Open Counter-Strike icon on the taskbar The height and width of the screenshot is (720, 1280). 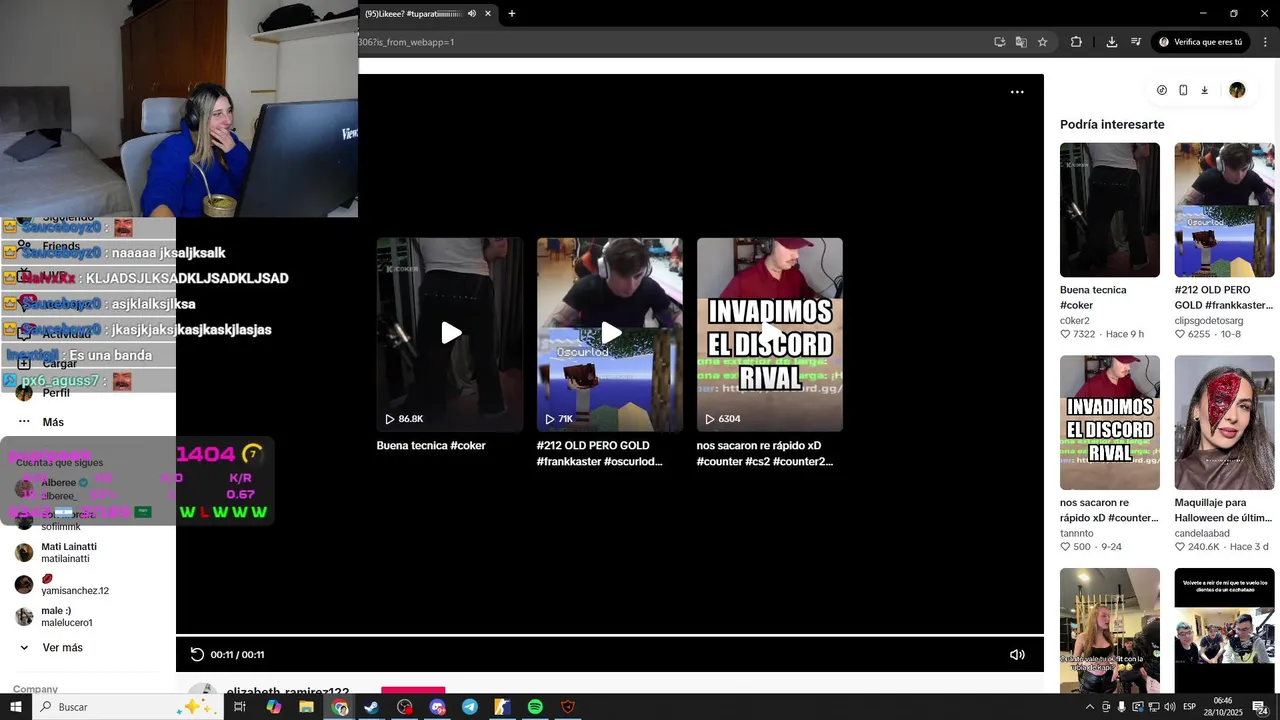[502, 707]
